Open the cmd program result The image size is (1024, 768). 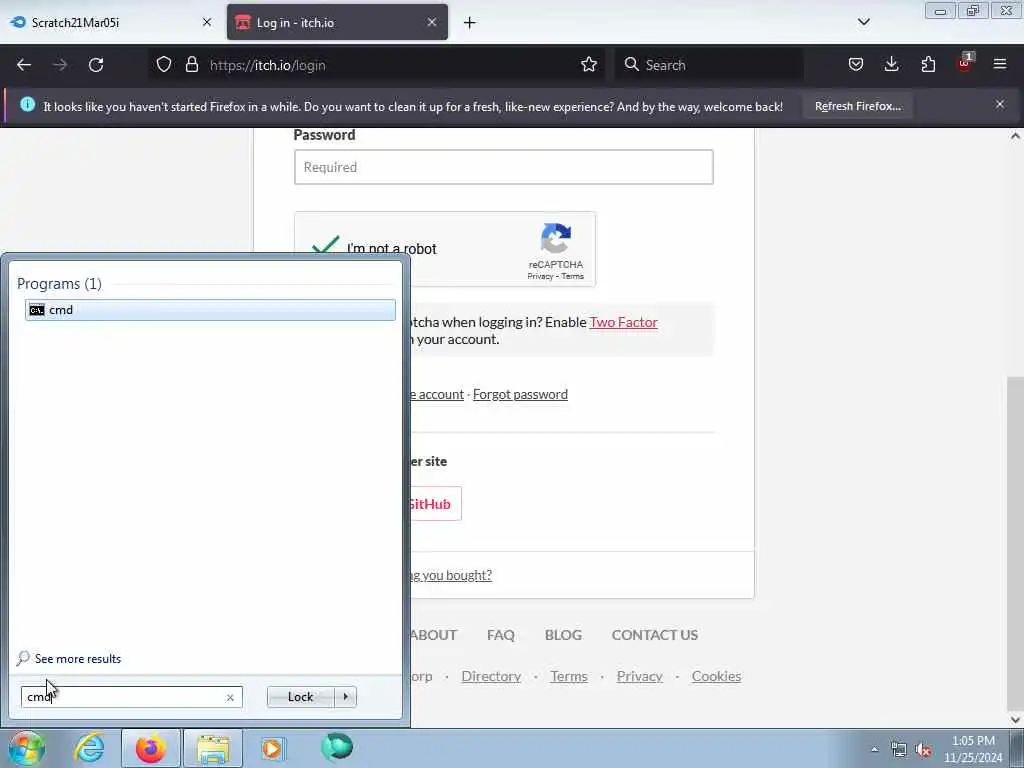[210, 310]
